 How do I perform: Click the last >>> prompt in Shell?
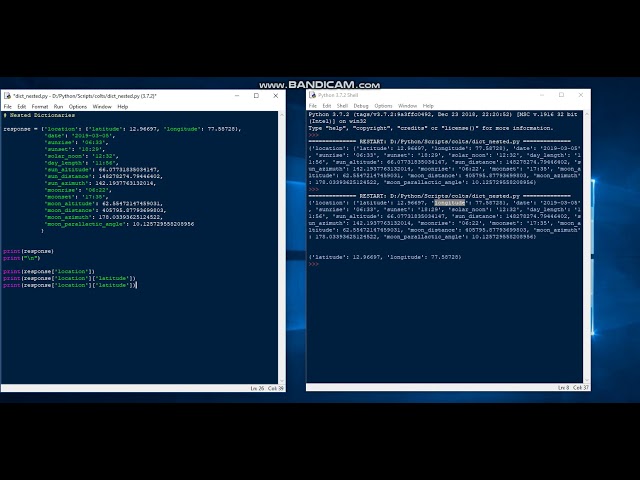tap(313, 264)
